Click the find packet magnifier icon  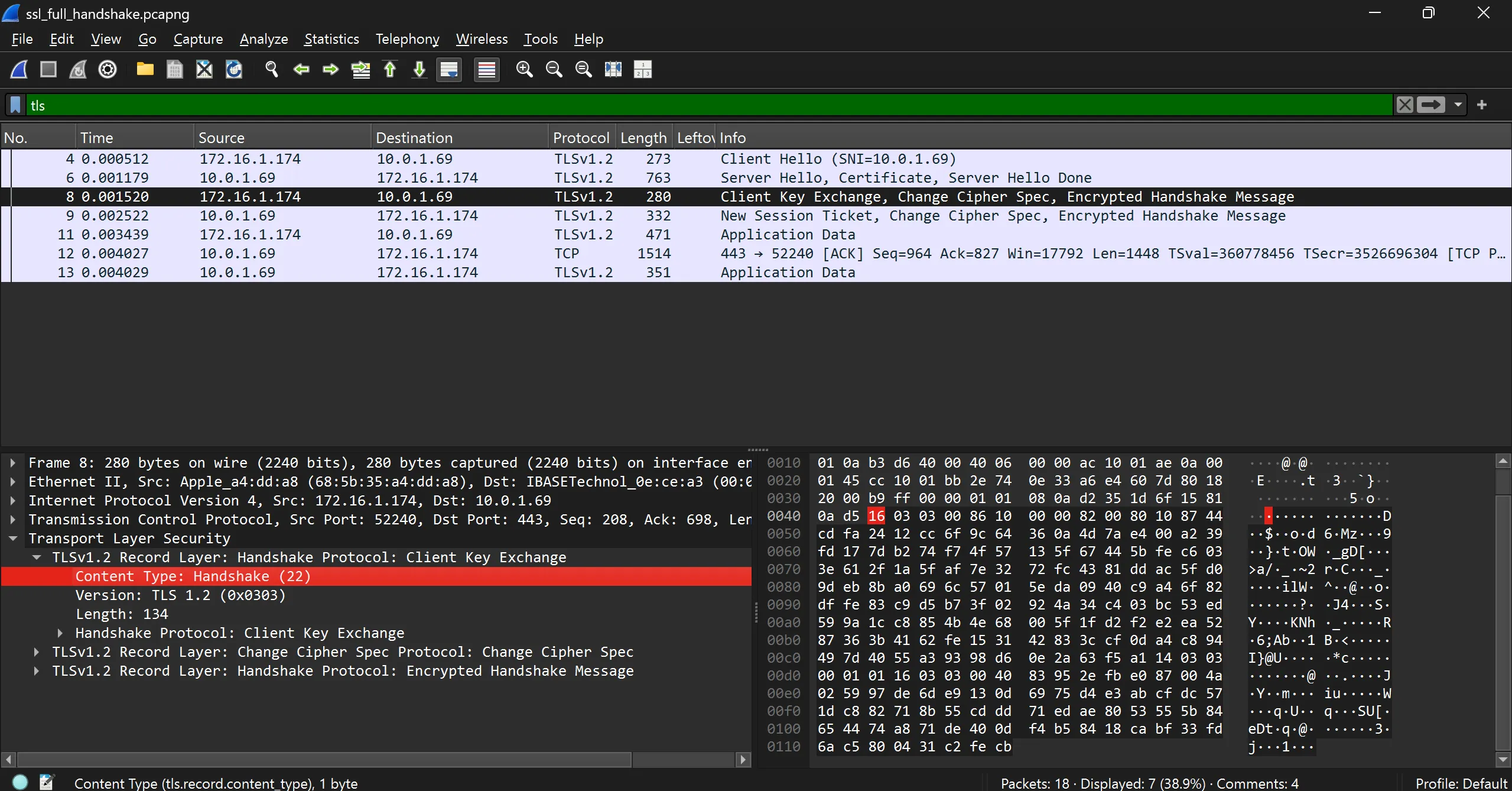[272, 70]
